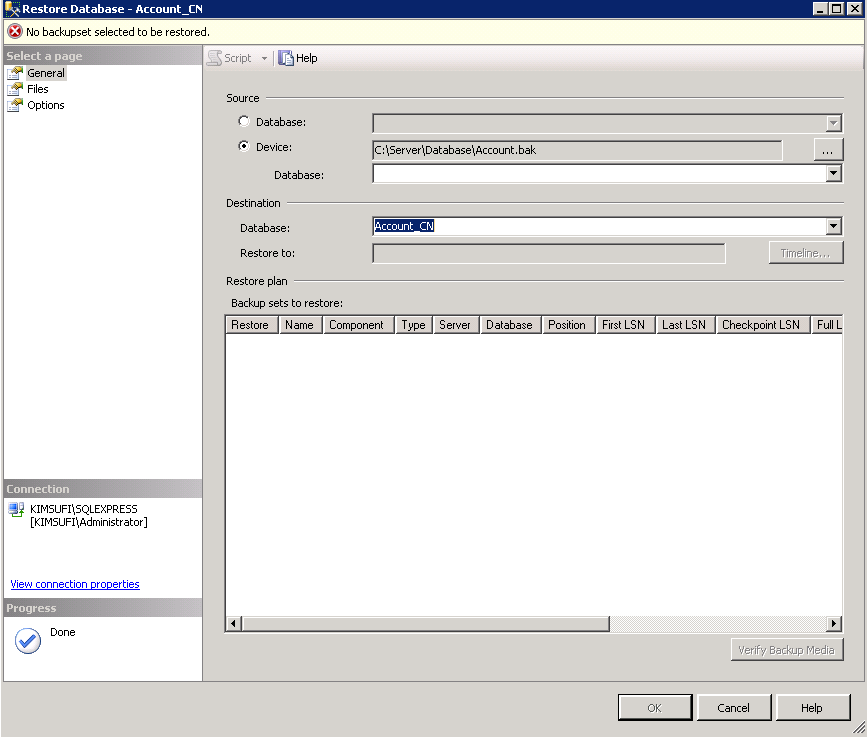This screenshot has width=867, height=737.
Task: Open the General page
Action: [x=46, y=73]
